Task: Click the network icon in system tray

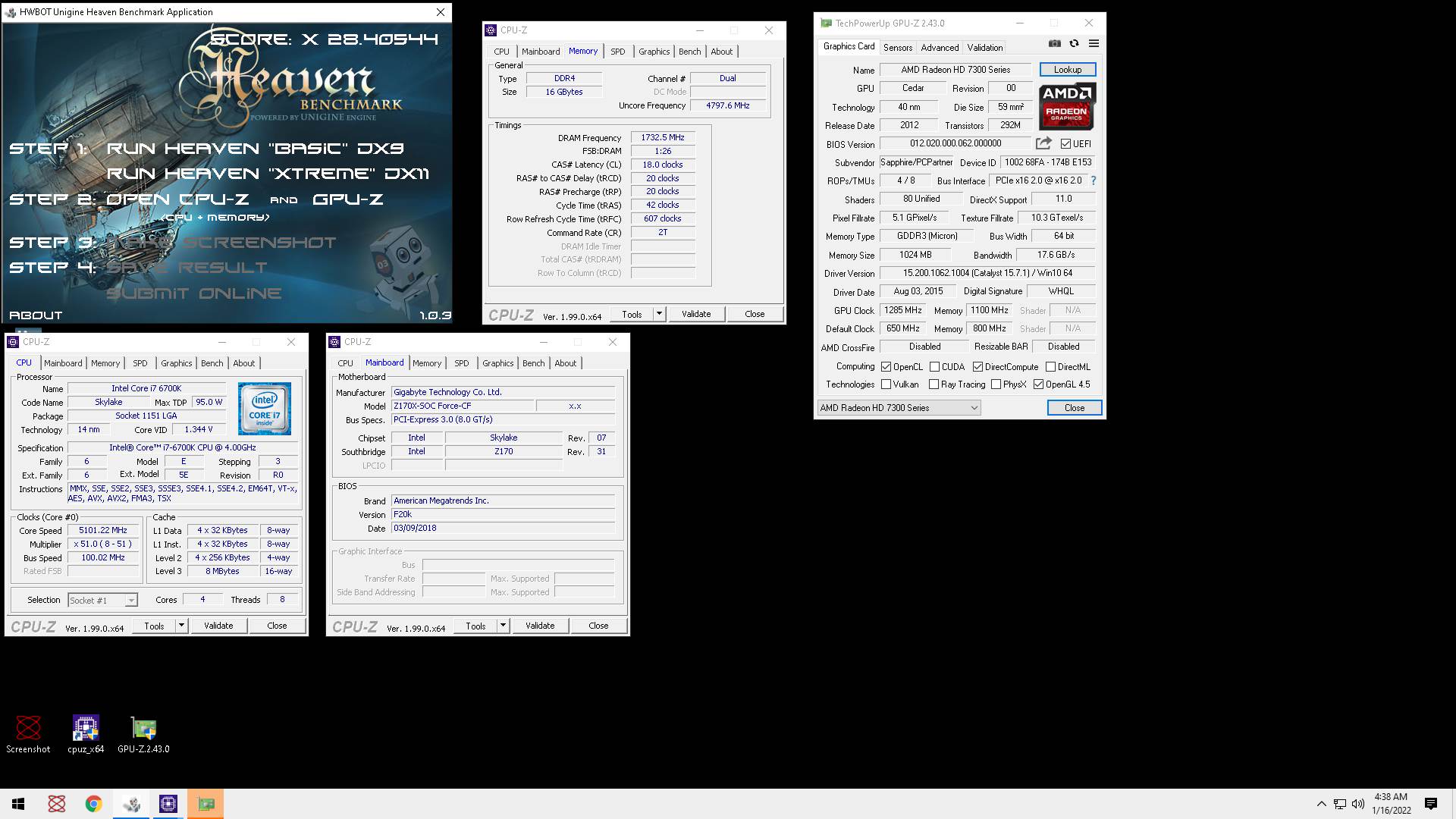Action: pyautogui.click(x=1340, y=804)
